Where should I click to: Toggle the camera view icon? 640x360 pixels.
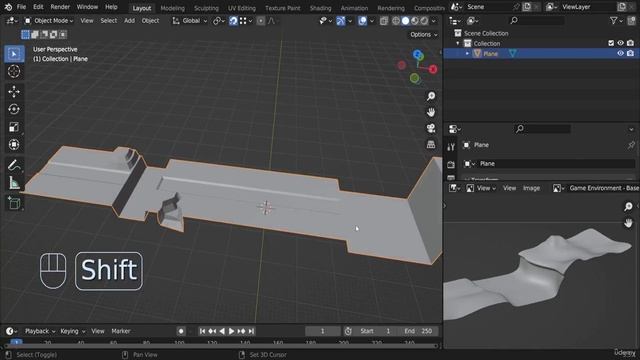(431, 129)
